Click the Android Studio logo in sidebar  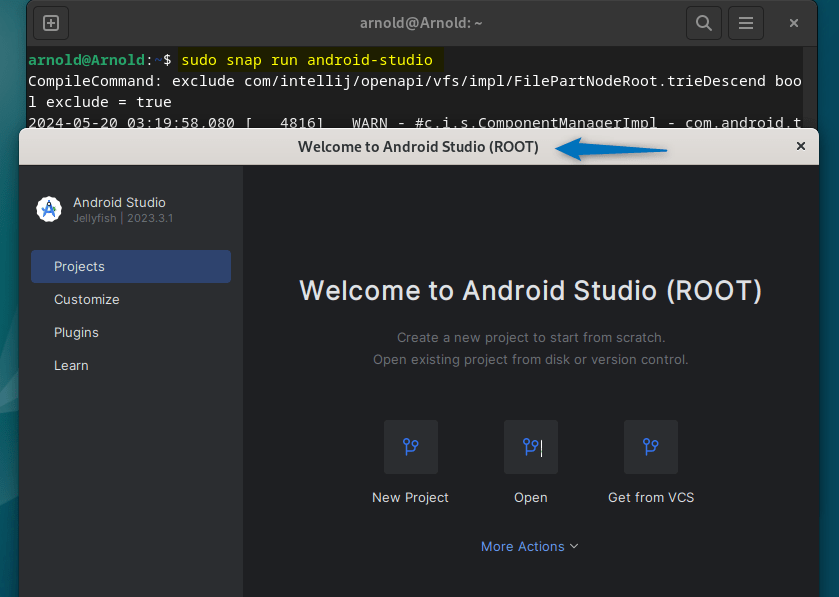pos(49,209)
